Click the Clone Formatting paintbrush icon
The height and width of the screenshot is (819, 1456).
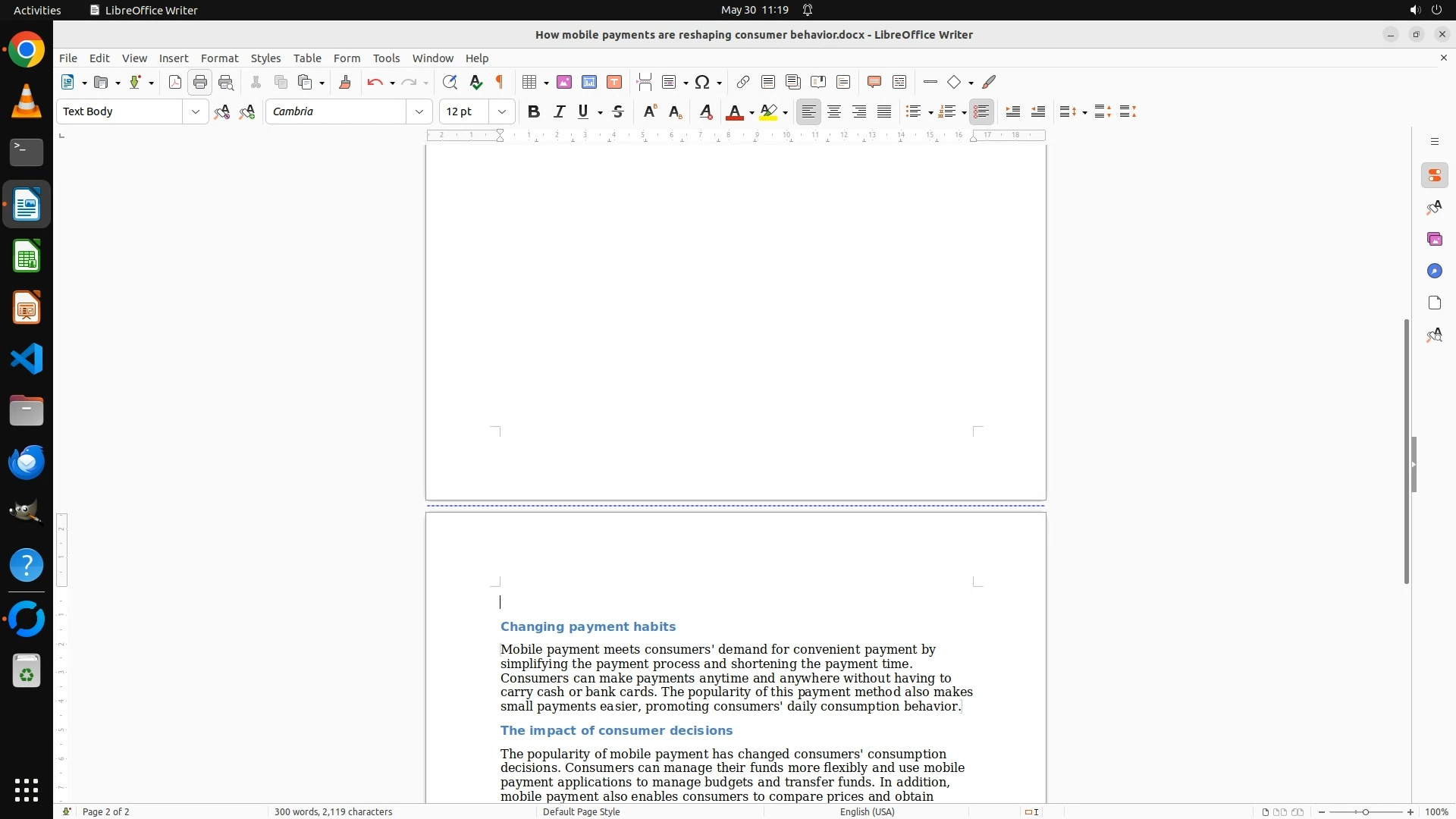coord(345,82)
